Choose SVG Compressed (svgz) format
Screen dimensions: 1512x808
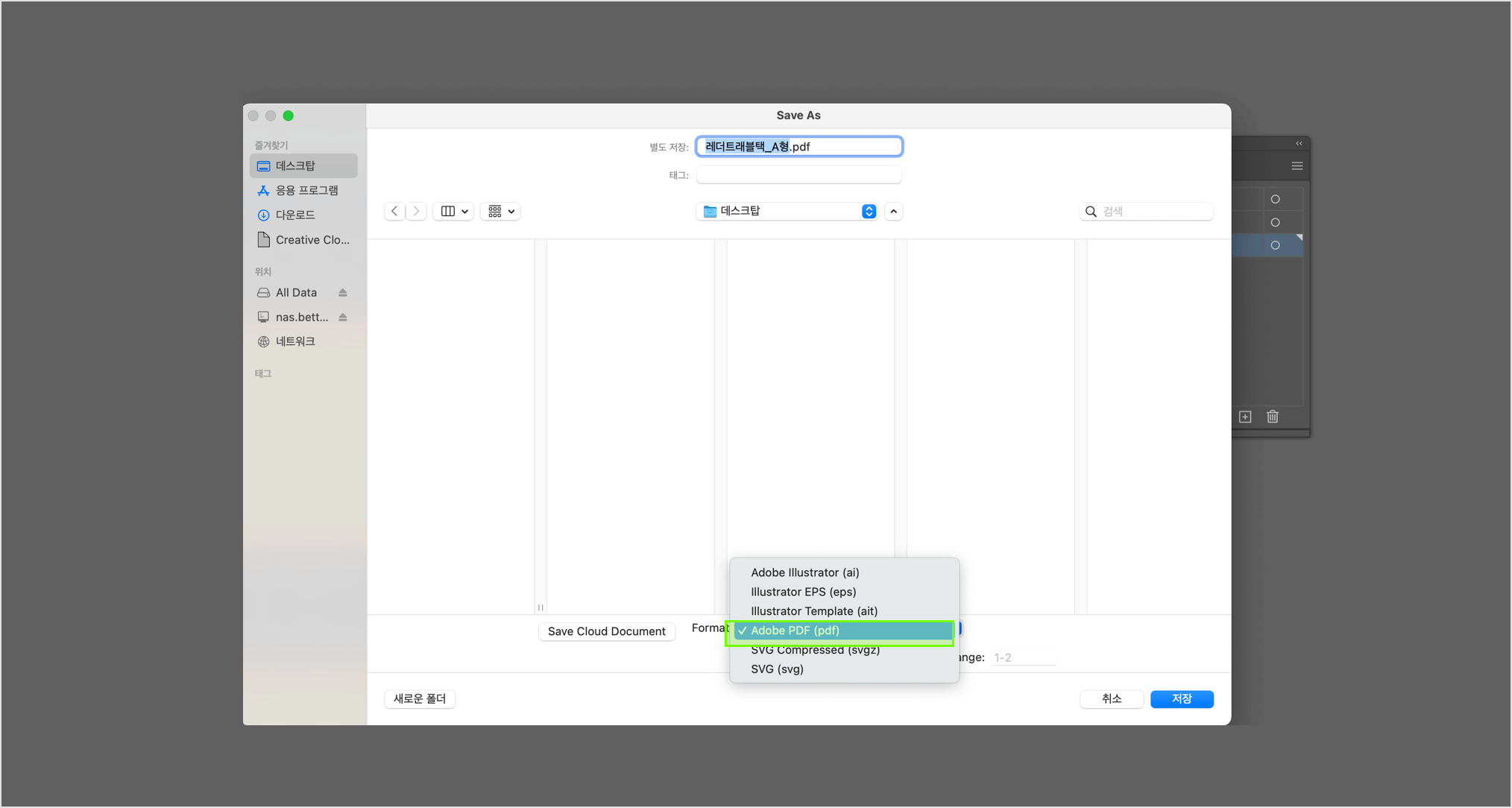[x=844, y=650]
